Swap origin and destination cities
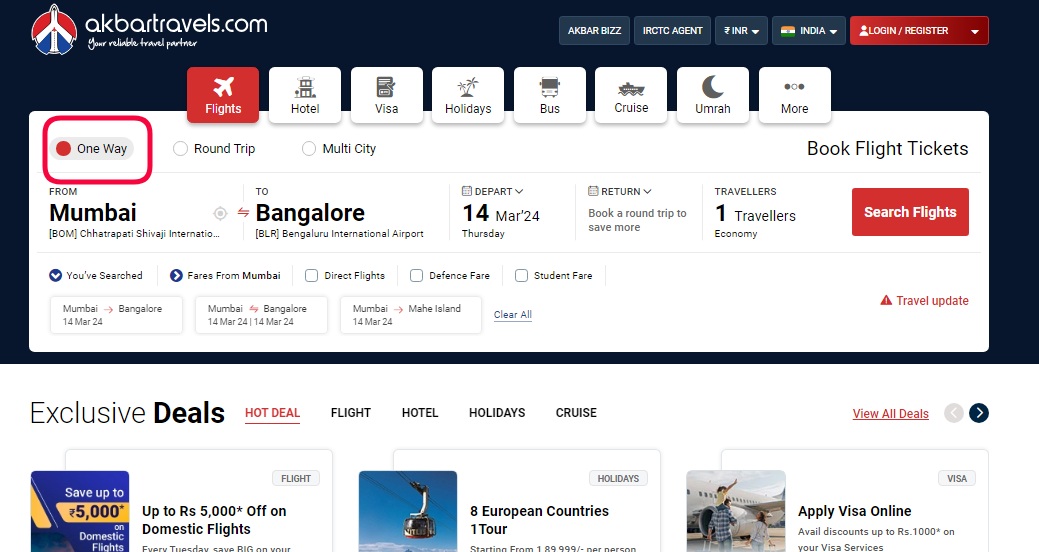Viewport: 1039px width, 552px height. pos(243,212)
